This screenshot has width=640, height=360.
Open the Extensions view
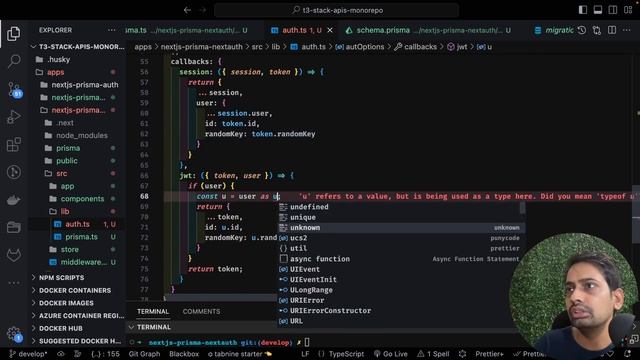point(14,144)
